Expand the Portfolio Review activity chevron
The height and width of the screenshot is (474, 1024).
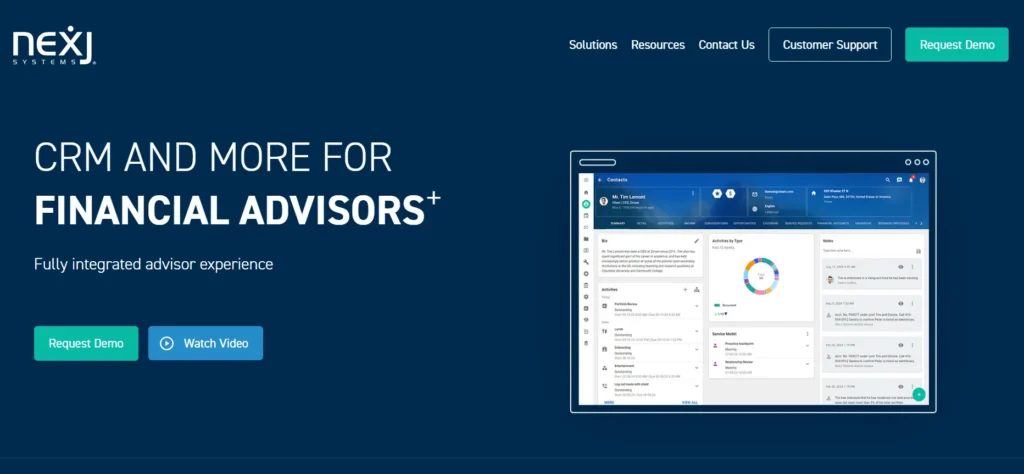(697, 306)
